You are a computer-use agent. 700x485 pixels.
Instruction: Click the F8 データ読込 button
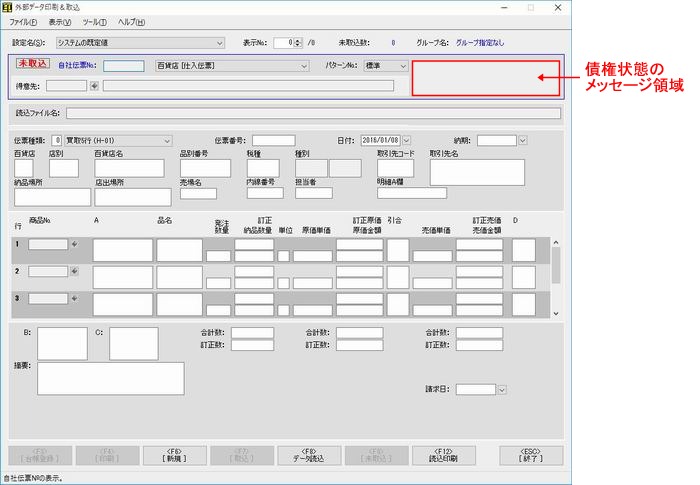click(x=309, y=455)
